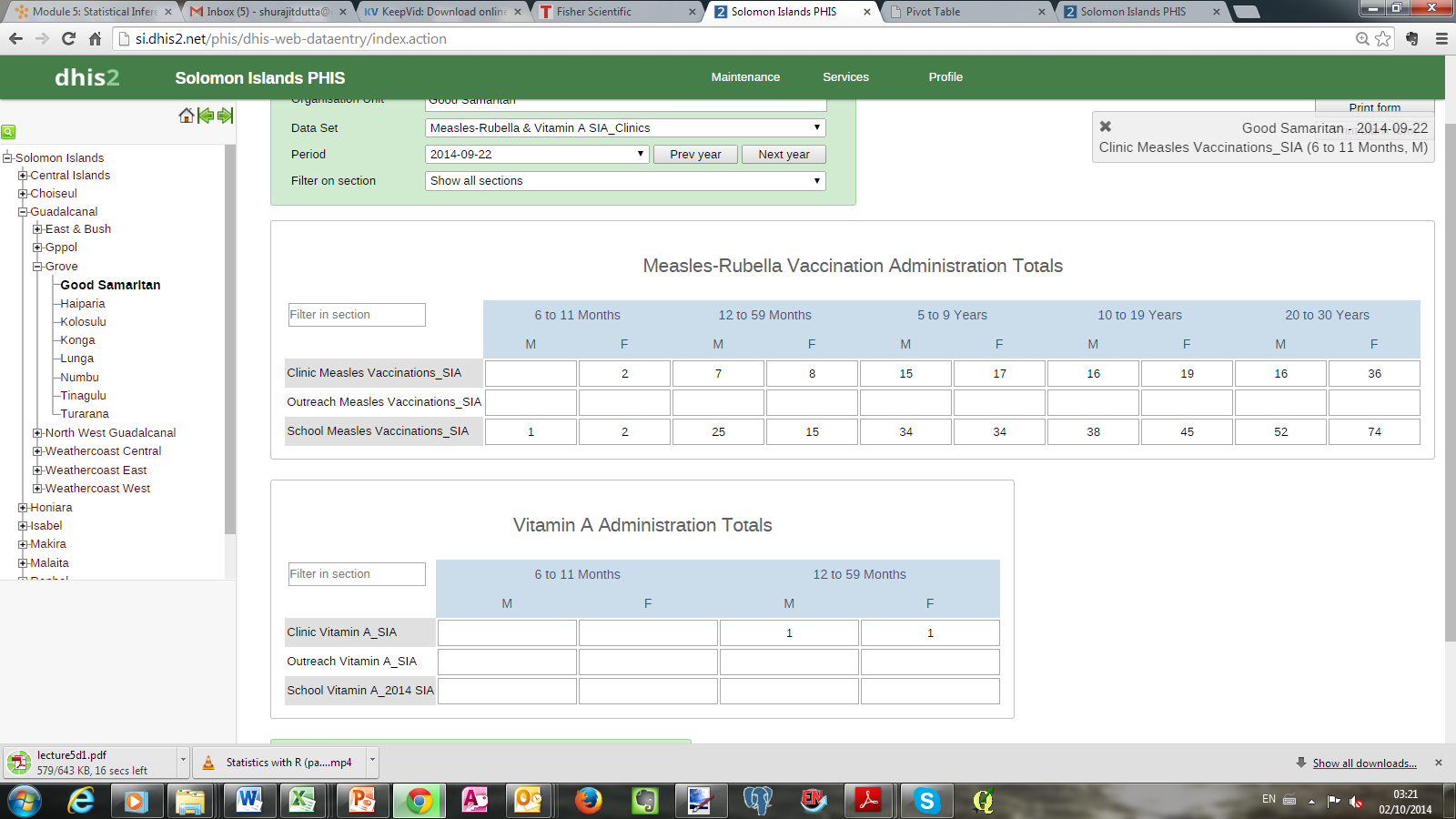The width and height of the screenshot is (1456, 819).
Task: Open the Data Set dropdown
Action: [x=625, y=128]
